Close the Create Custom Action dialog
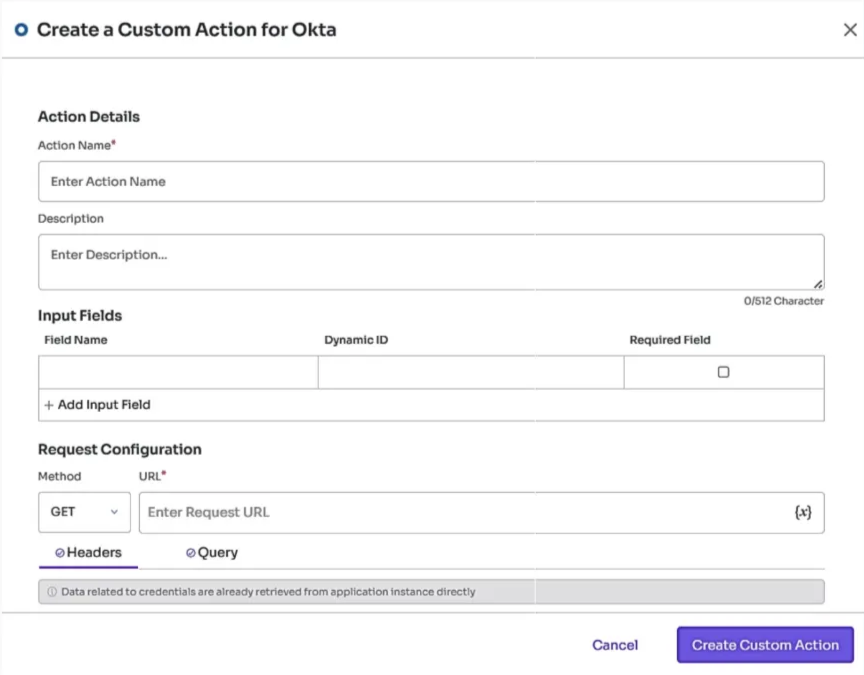Image resolution: width=864 pixels, height=675 pixels. point(849,30)
